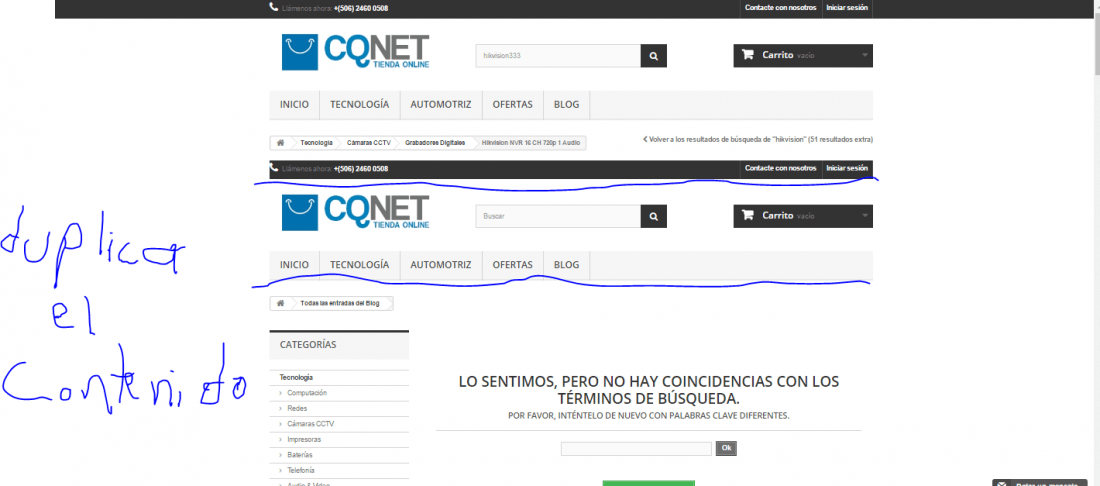
Task: Expand the upper Carrito dropdown arrow
Action: 865,55
